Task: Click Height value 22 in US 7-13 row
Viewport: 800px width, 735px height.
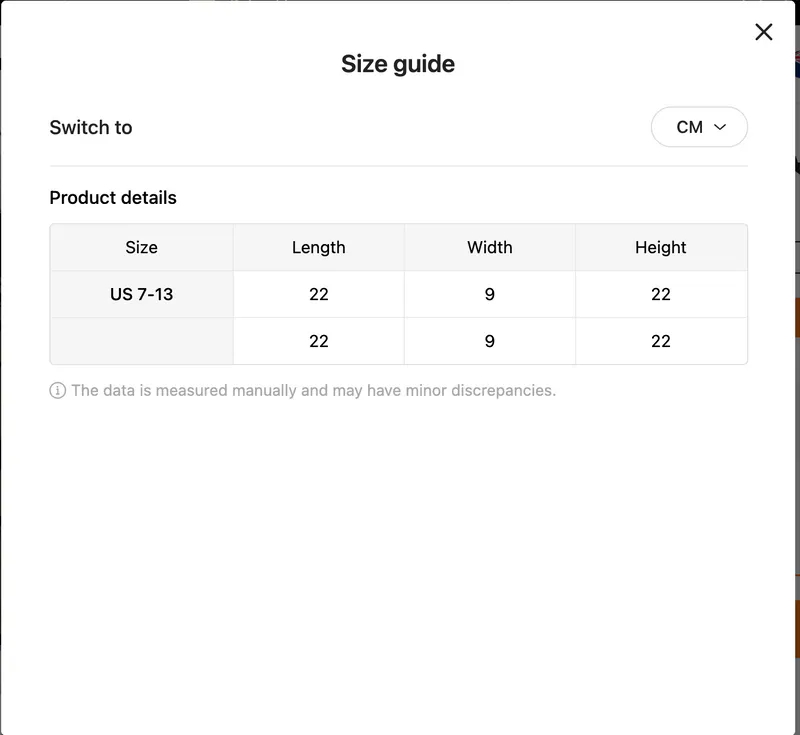Action: point(660,294)
